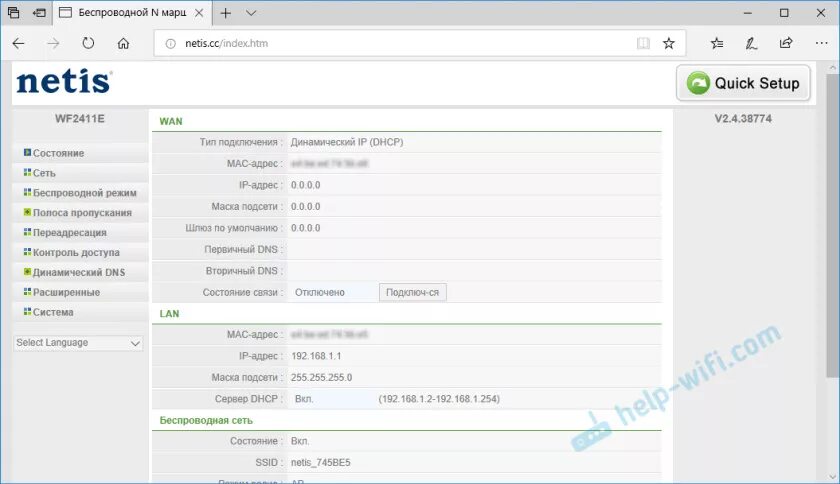Click the Share page icon
Screen dimensions: 840x484
[x=786, y=43]
